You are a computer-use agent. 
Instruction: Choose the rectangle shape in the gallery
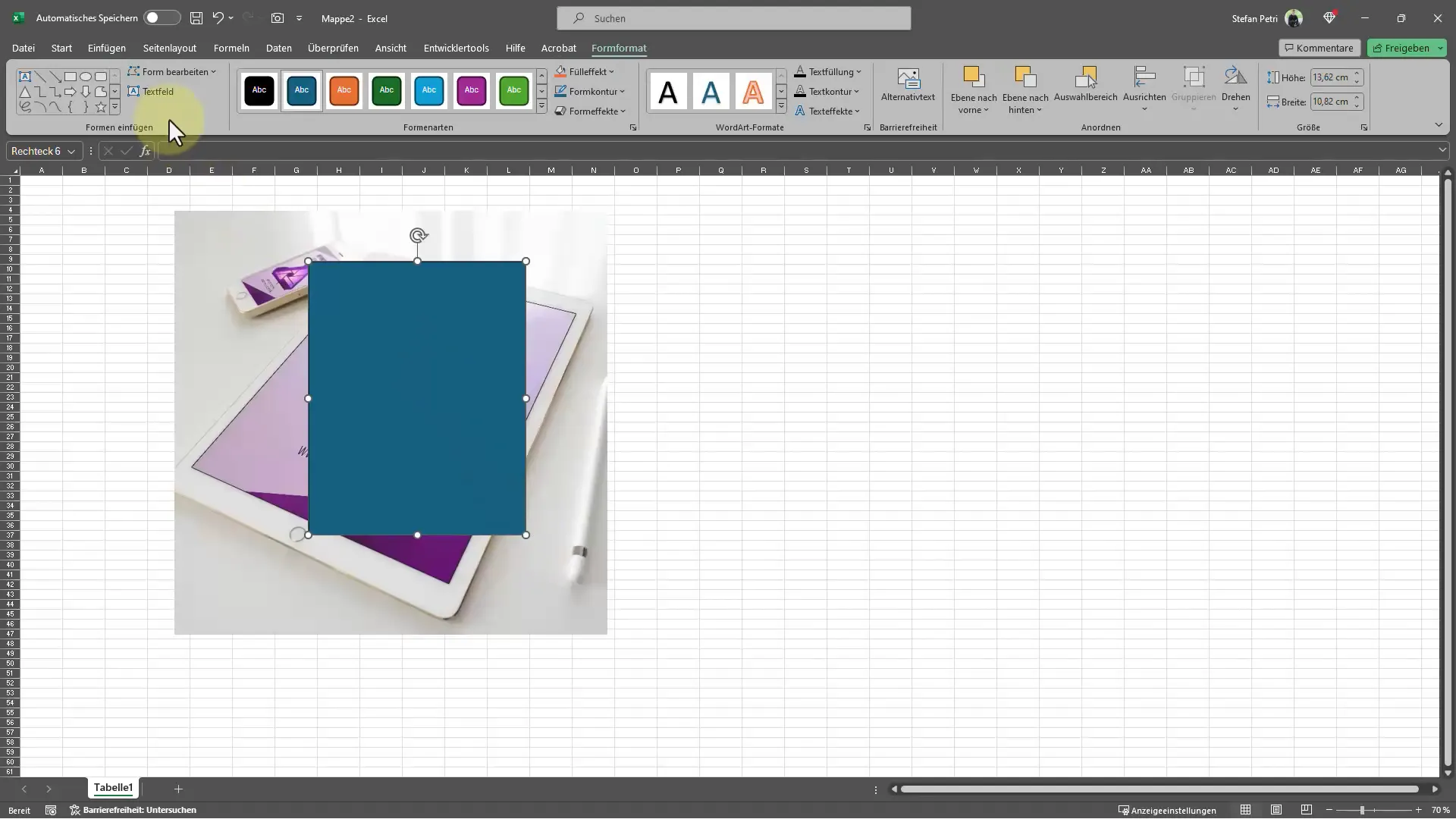[71, 77]
